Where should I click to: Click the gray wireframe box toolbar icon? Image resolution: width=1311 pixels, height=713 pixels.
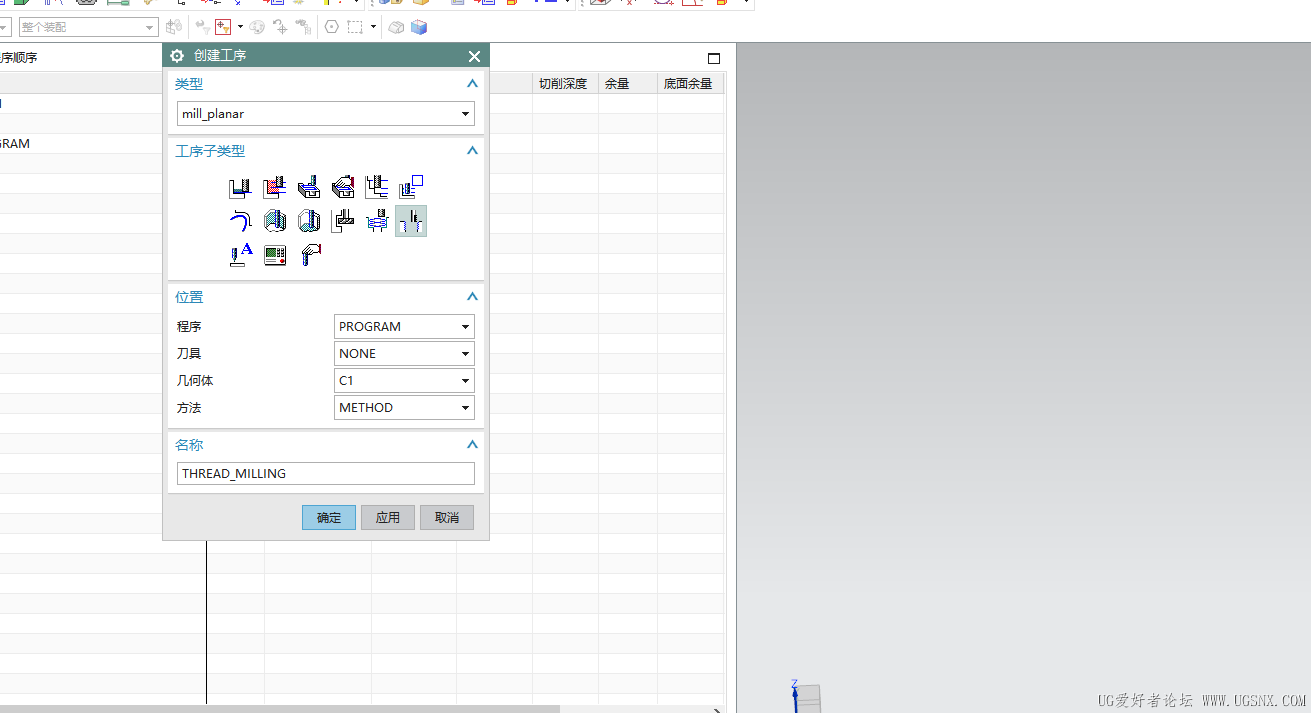396,27
